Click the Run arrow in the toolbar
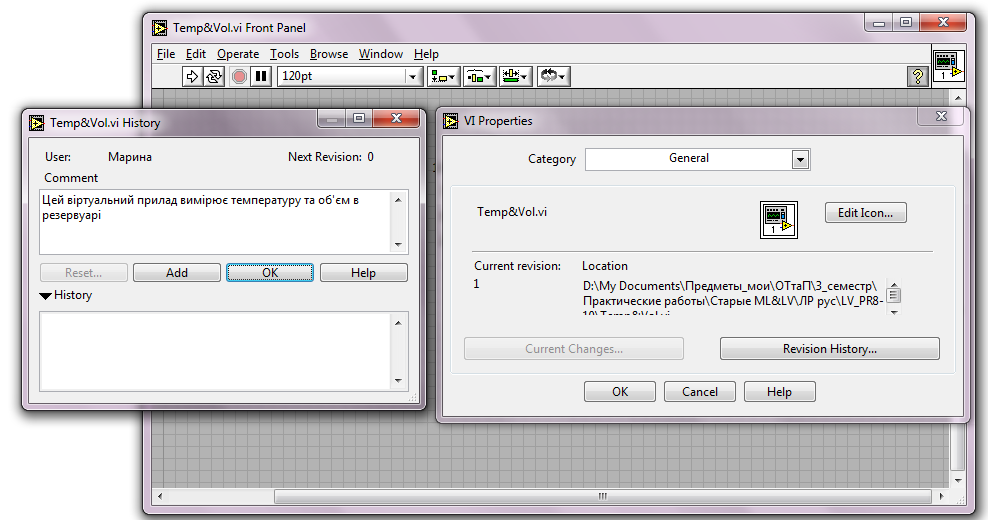 click(192, 76)
